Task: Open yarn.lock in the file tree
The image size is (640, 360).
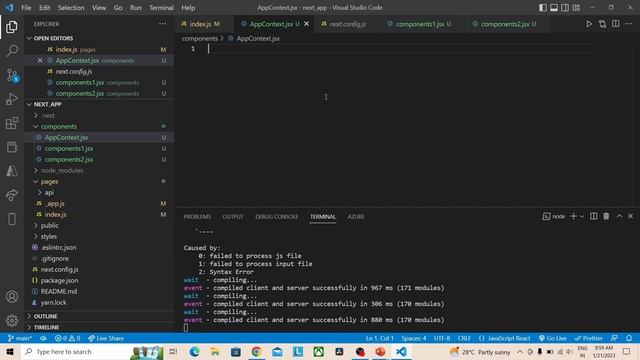Action: (99, 302)
